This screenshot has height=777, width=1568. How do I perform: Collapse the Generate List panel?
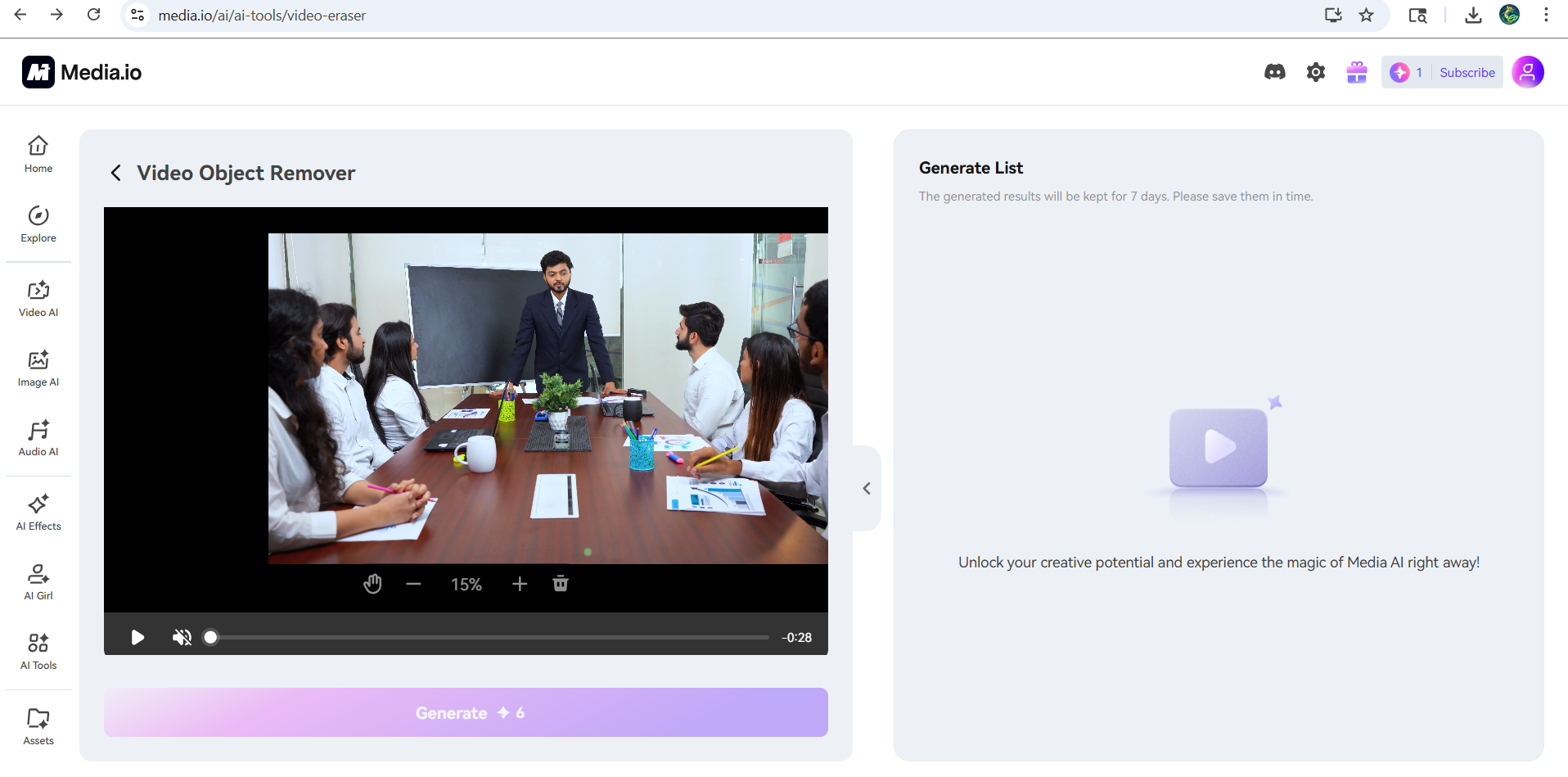[867, 489]
